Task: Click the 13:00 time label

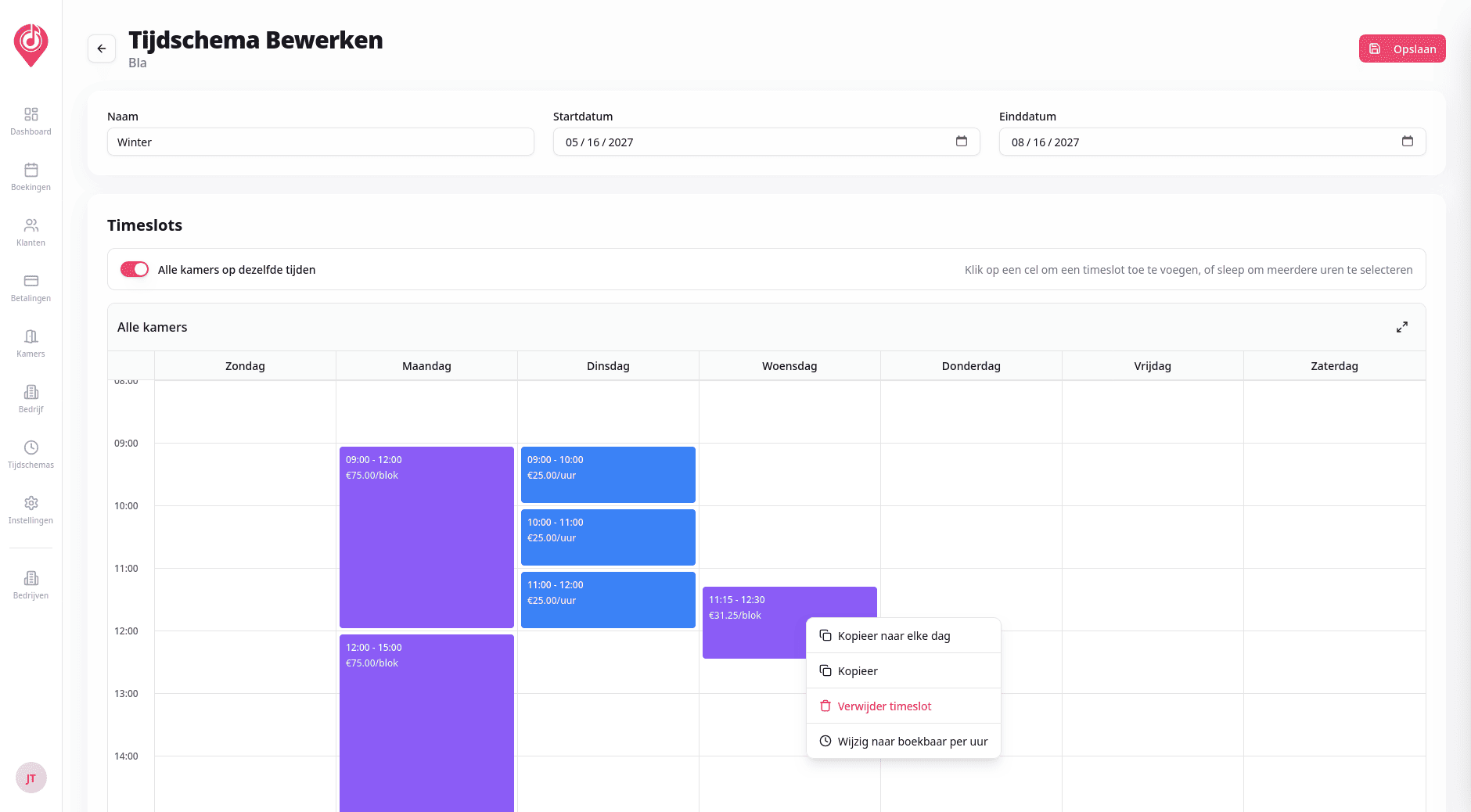Action: click(126, 693)
